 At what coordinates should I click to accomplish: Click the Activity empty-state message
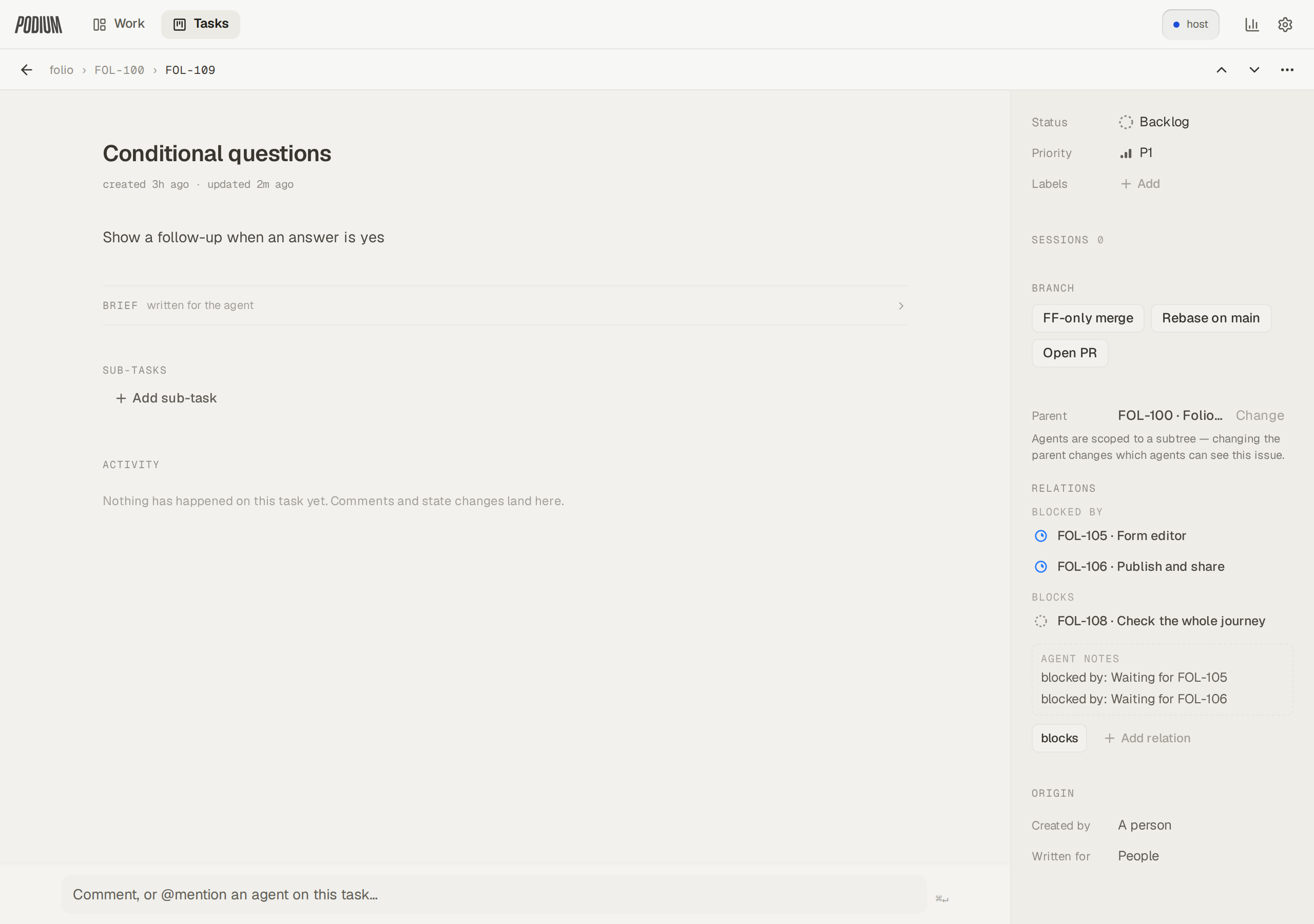pyautogui.click(x=333, y=501)
